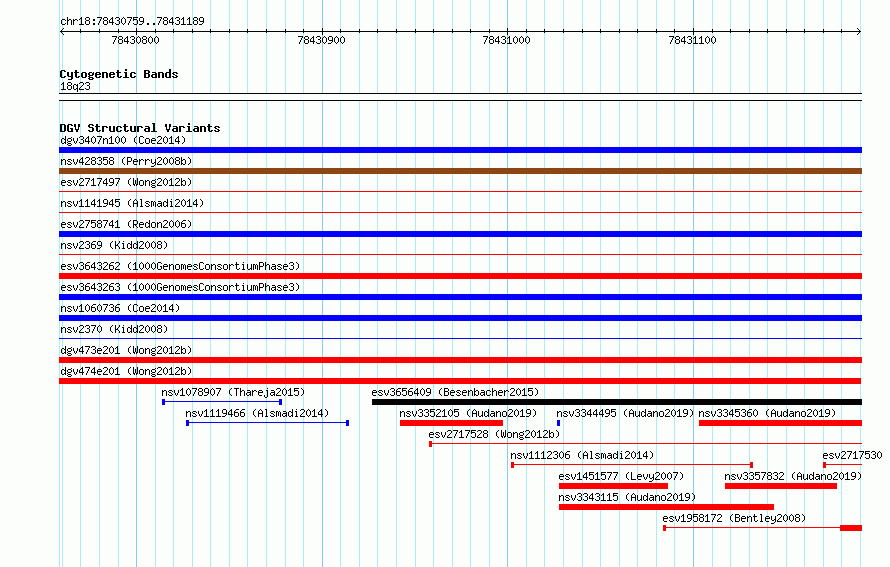Click the chr18:78430759..78431189 region label

pos(132,21)
